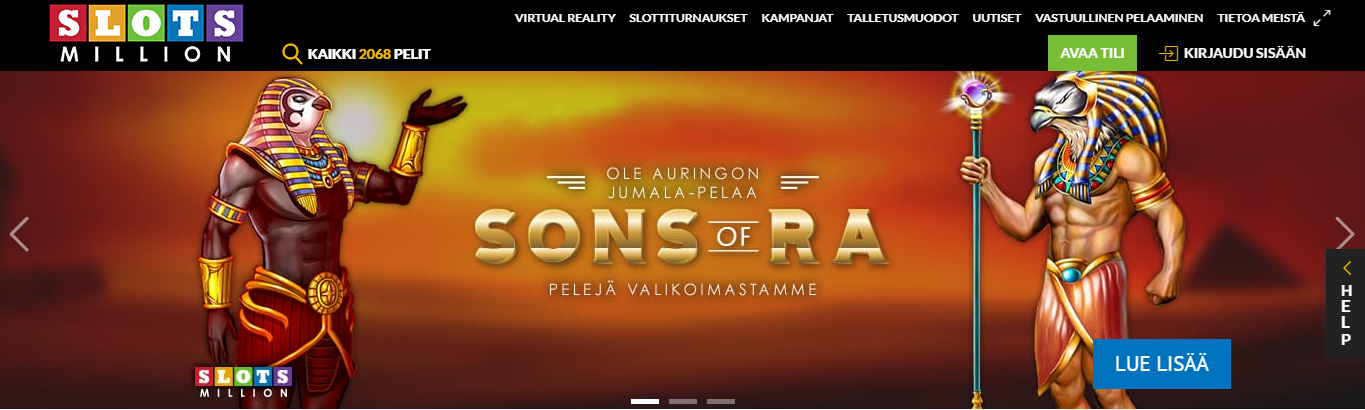Go to the Kampanjat page
The width and height of the screenshot is (1365, 410).
click(797, 18)
